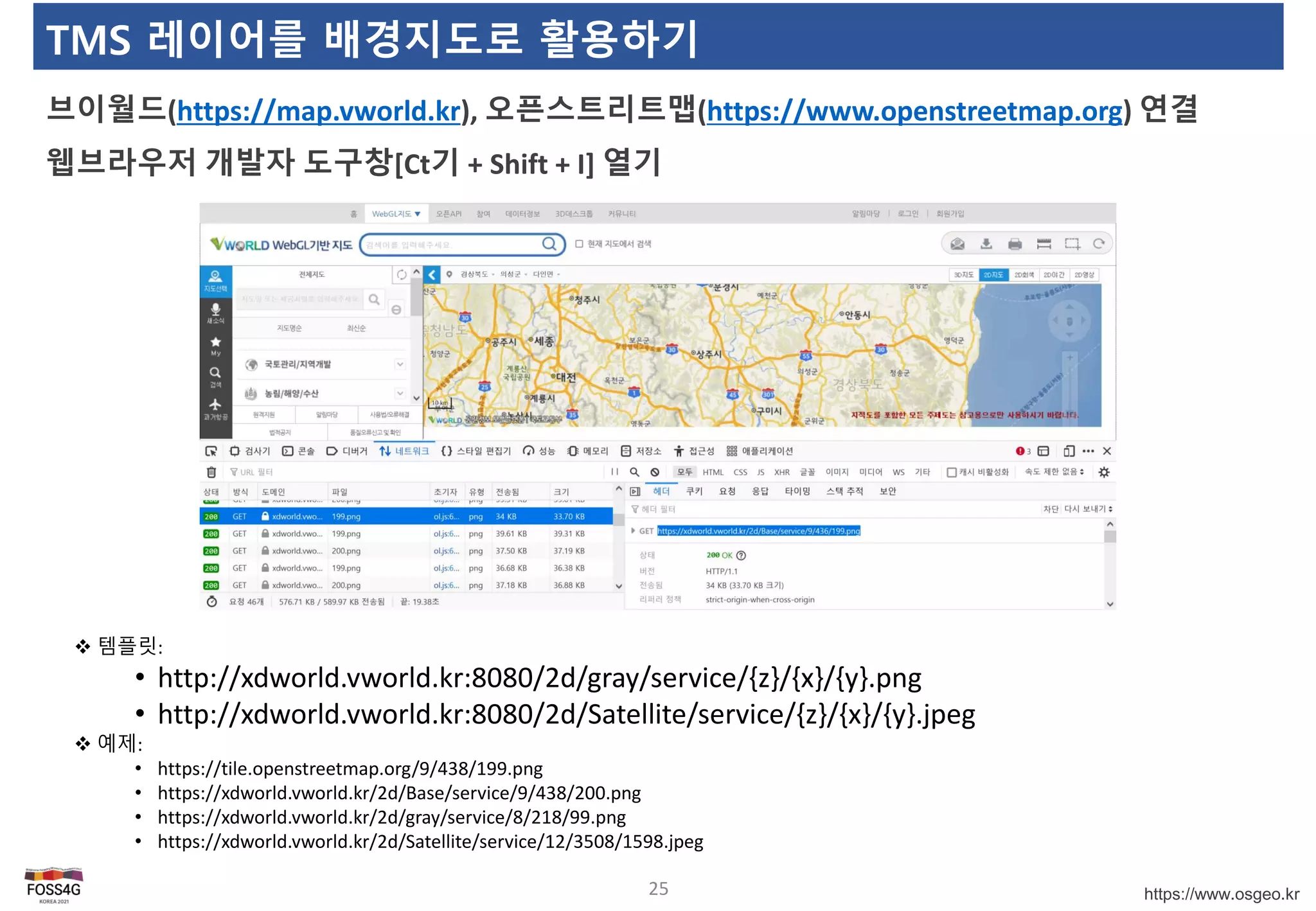
Task: Open 과거항공 airplane sidebar icon
Action: click(x=215, y=409)
